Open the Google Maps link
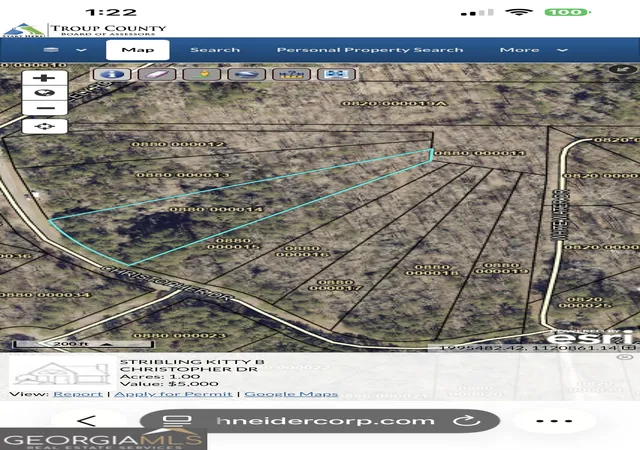 [291, 394]
